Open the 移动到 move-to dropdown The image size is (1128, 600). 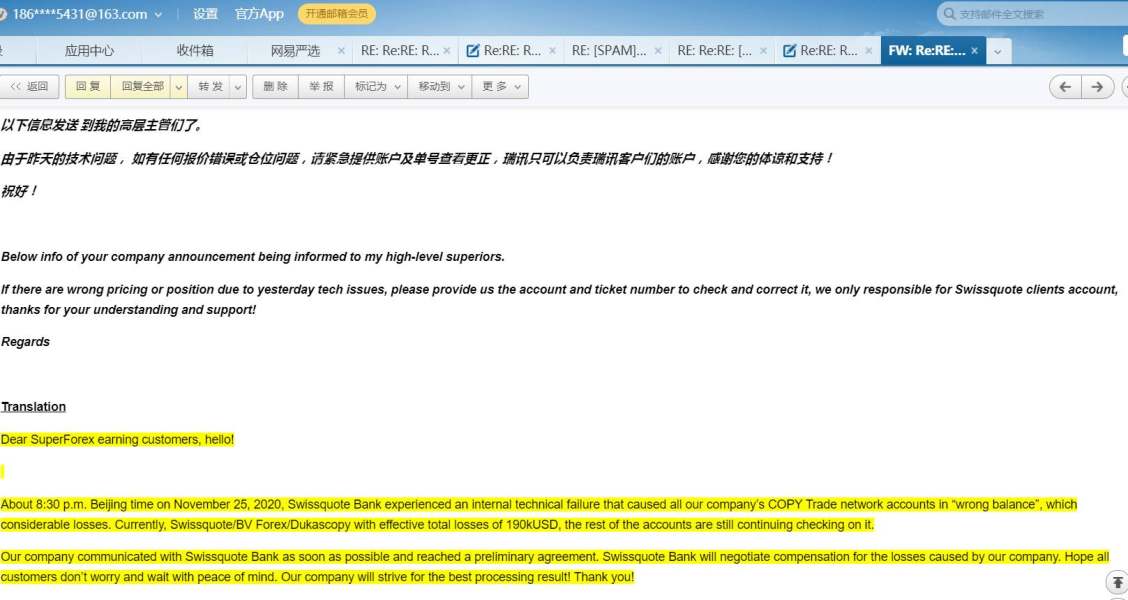pos(440,86)
